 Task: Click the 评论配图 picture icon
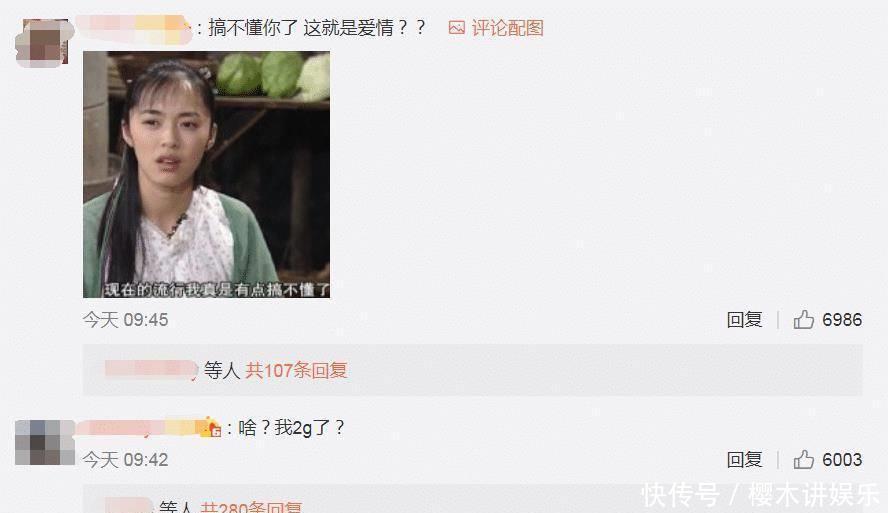[456, 28]
